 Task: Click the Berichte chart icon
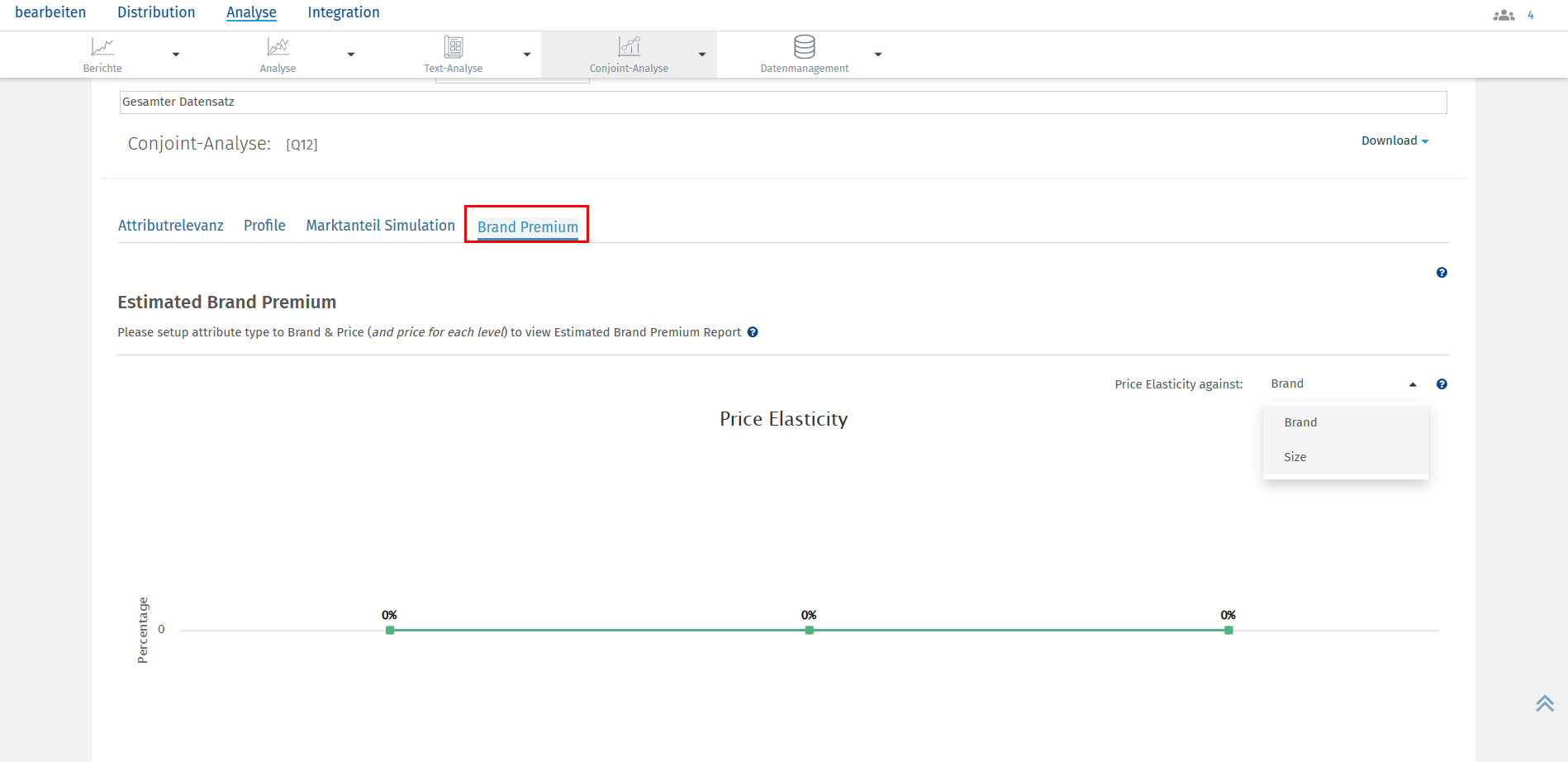(x=102, y=47)
